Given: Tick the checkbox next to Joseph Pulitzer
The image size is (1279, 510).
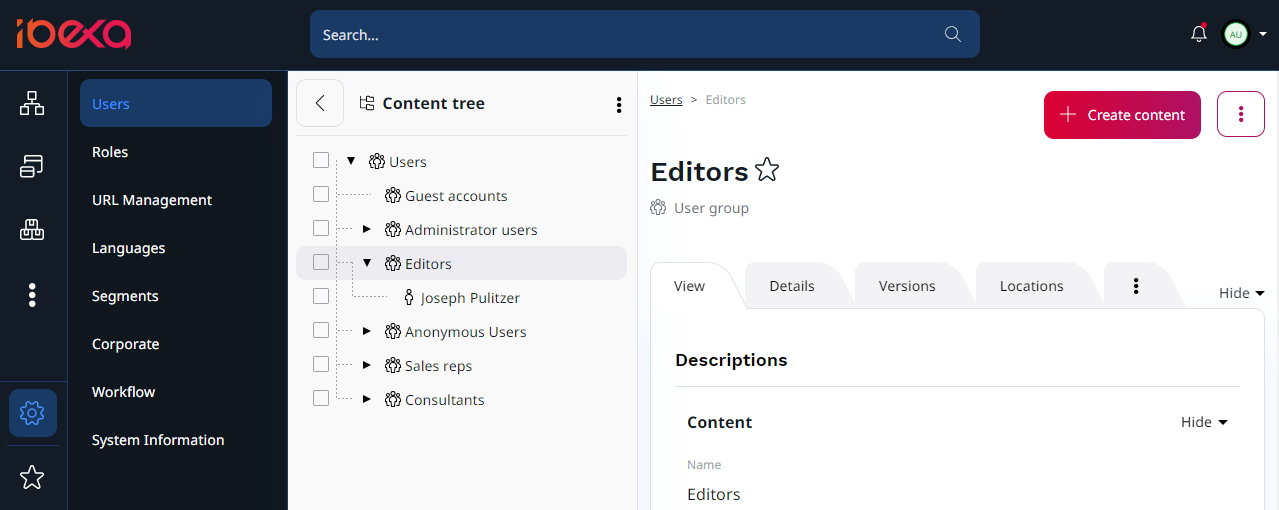Looking at the screenshot, I should [321, 296].
